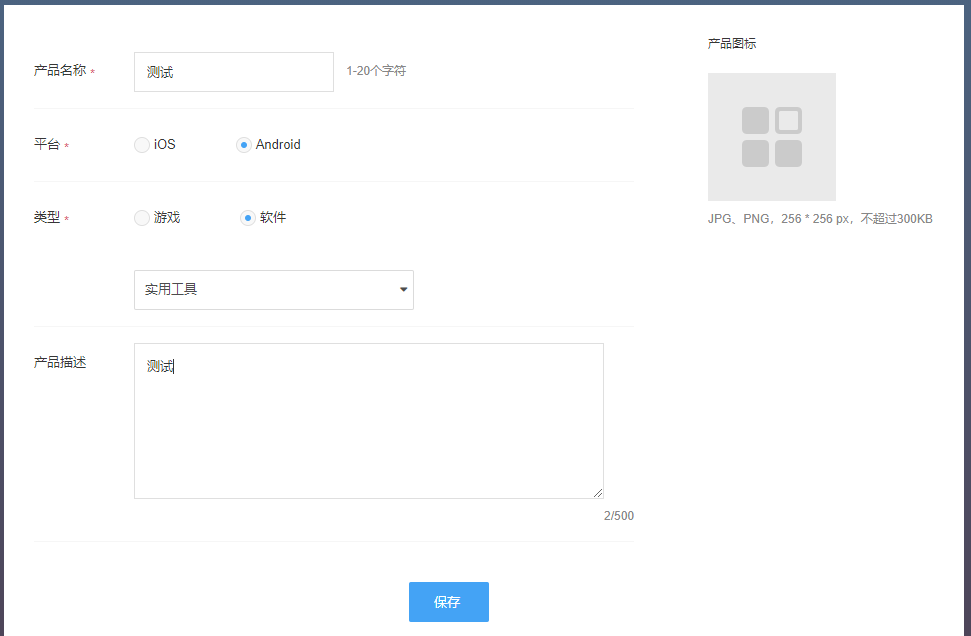Click the 产品名称 text input showing 测试
971x636 pixels.
(x=233, y=71)
